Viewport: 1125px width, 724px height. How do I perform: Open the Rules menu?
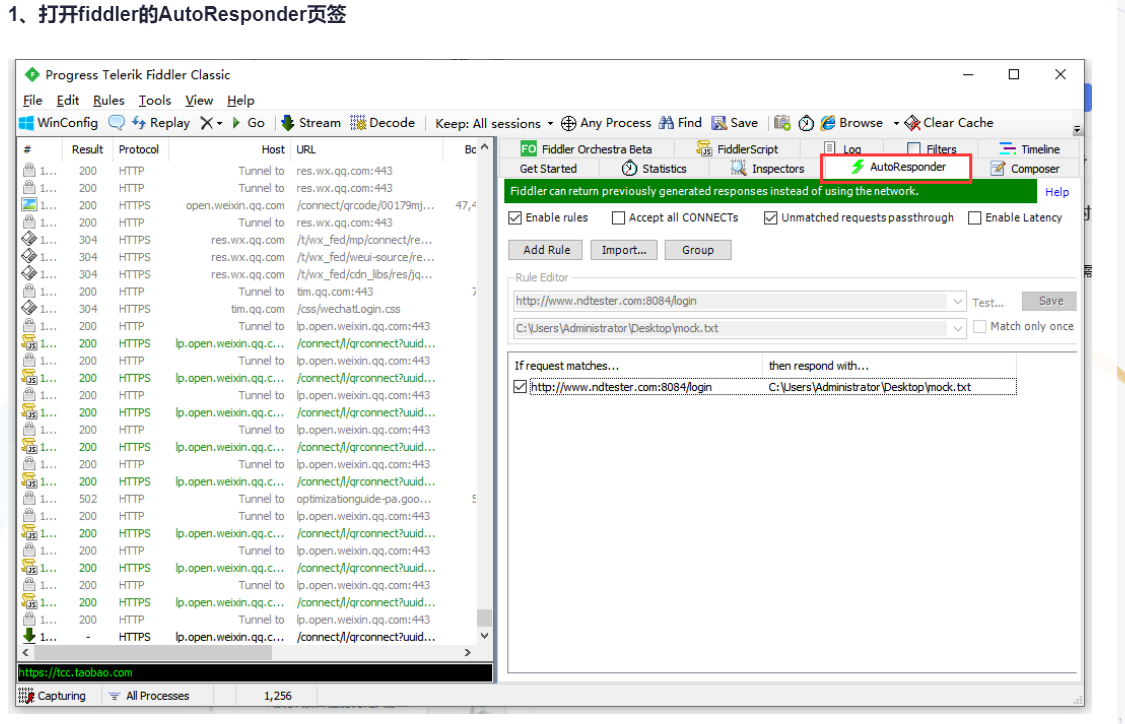coord(108,100)
